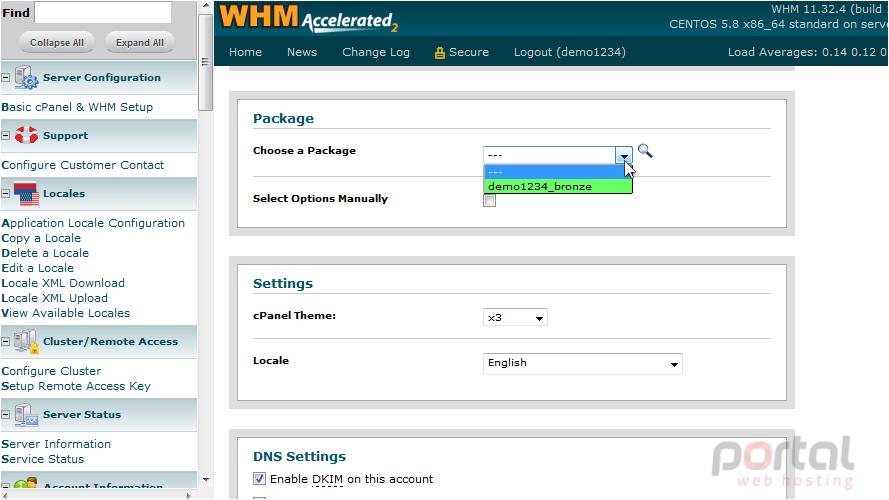Toggle the Select Options Manually checkbox

[x=489, y=201]
